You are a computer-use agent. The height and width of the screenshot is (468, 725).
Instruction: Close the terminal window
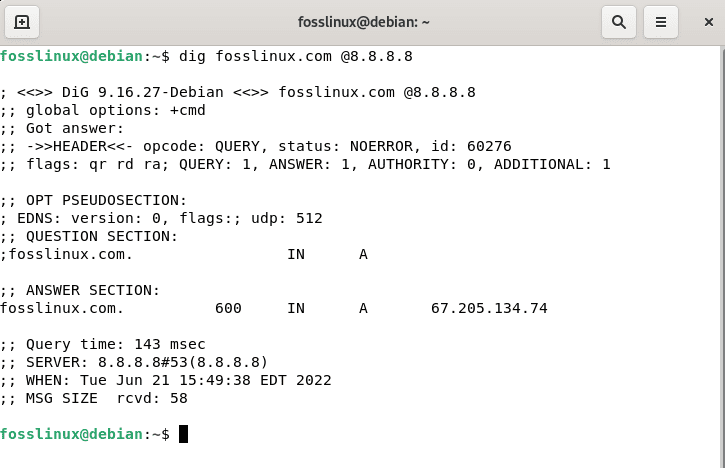[x=708, y=22]
